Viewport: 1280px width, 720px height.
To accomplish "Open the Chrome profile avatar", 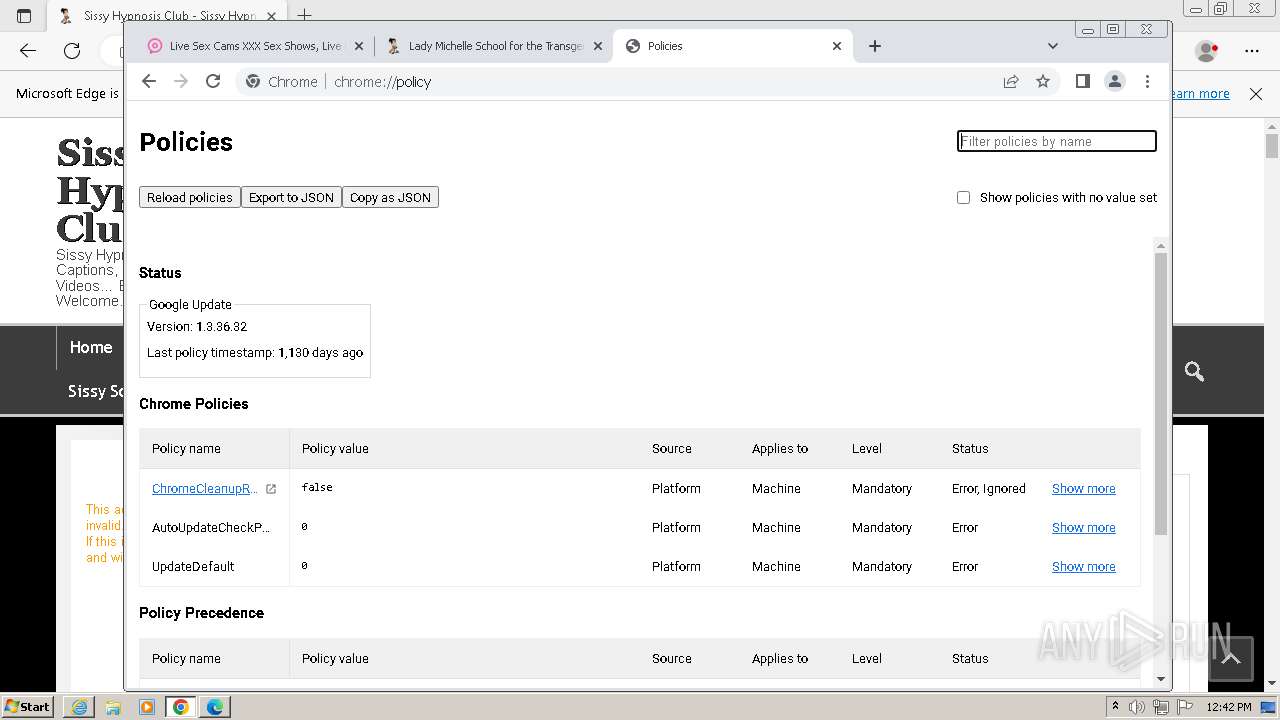I will 1115,82.
